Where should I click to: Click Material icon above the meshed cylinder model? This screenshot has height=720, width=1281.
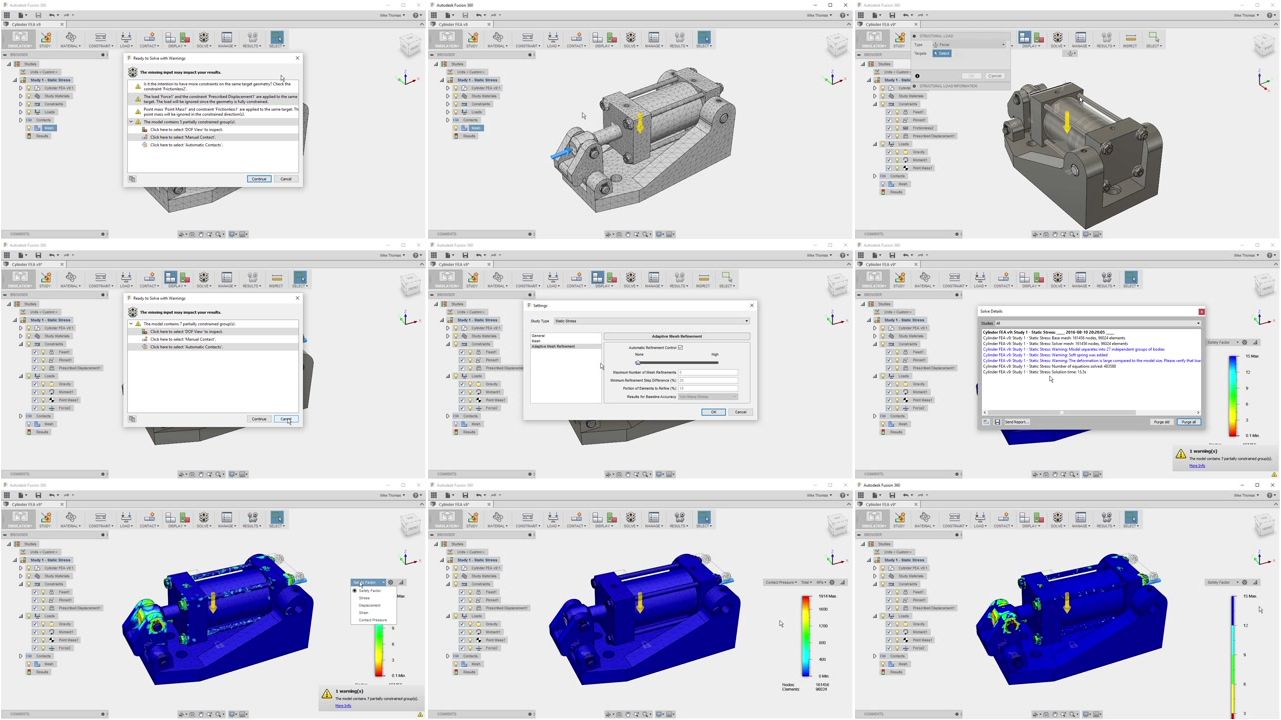498,38
